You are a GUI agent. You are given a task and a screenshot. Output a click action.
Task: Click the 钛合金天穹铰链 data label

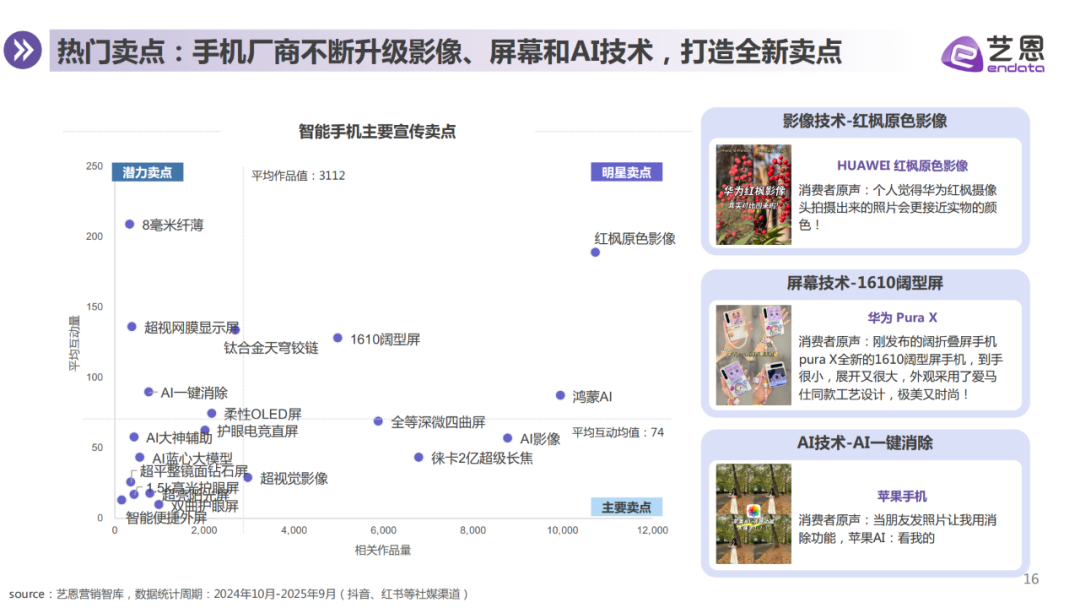(271, 348)
